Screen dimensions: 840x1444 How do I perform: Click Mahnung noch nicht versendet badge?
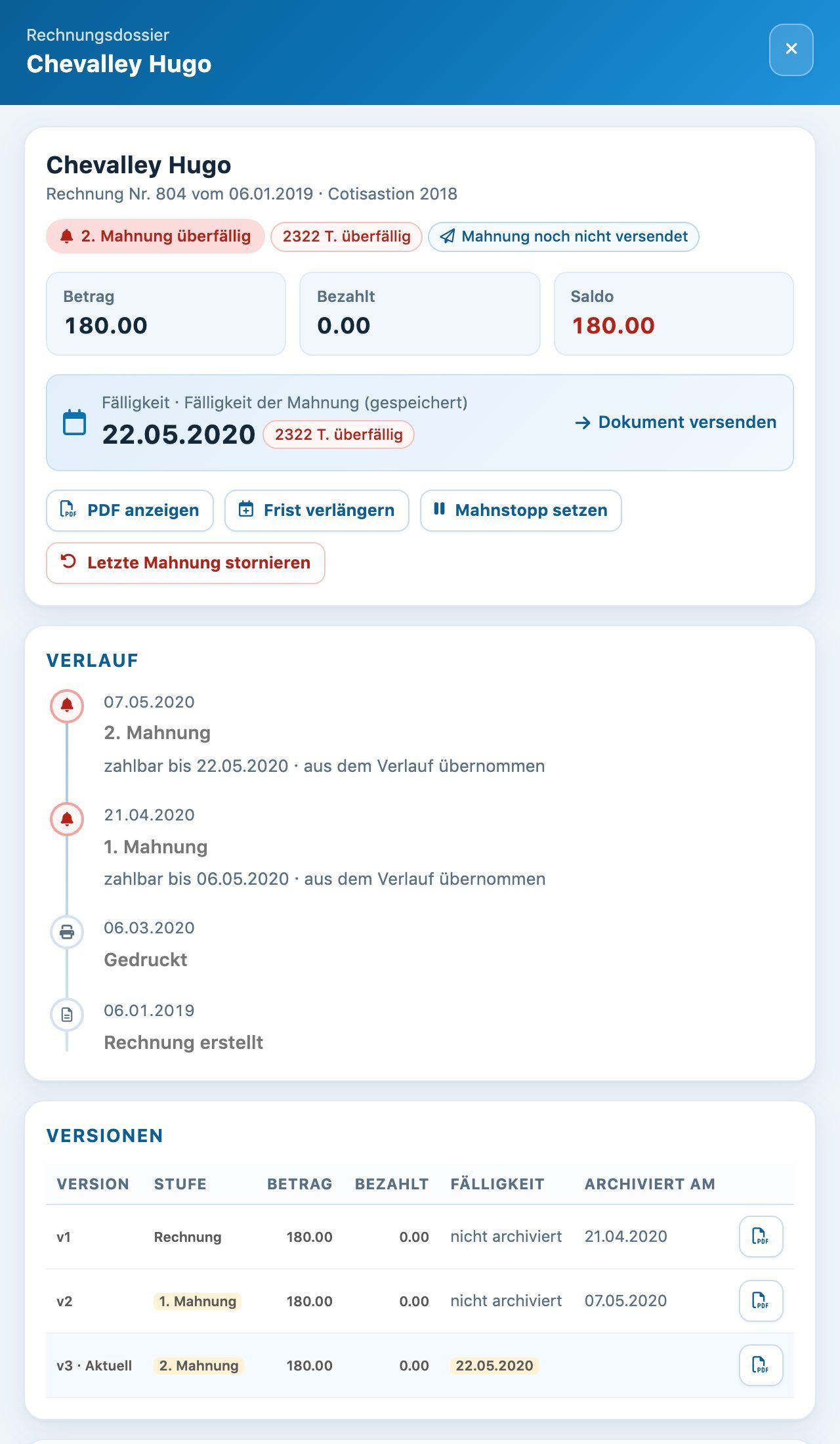(x=564, y=236)
